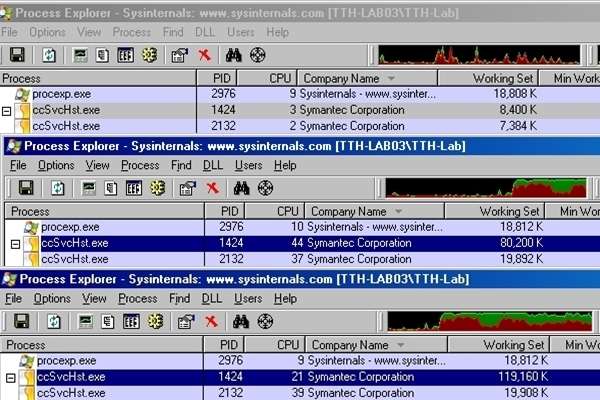The image size is (600, 400).
Task: Collapse ccSvcHst.exe 1424 tree in top window
Action: [x=7, y=111]
